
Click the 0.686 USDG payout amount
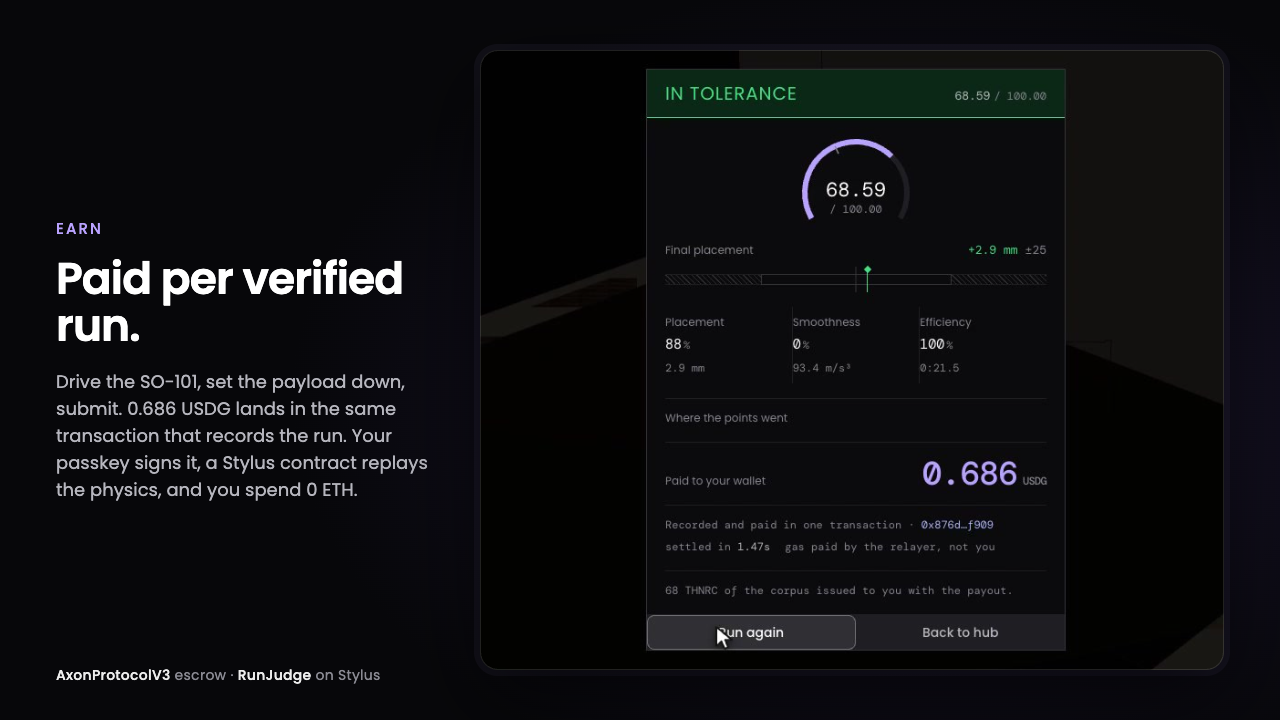click(x=984, y=474)
